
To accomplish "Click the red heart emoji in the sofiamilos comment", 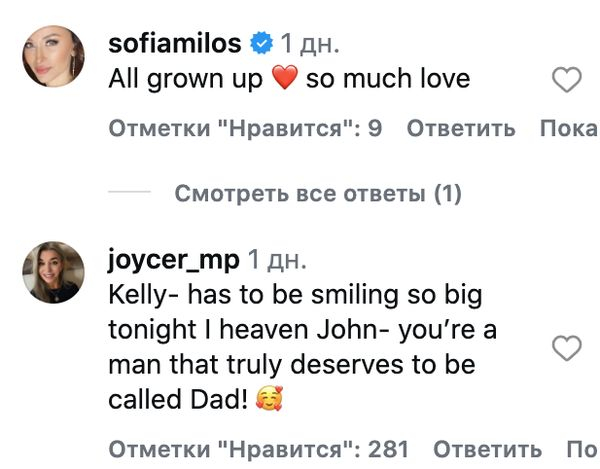I will (285, 80).
